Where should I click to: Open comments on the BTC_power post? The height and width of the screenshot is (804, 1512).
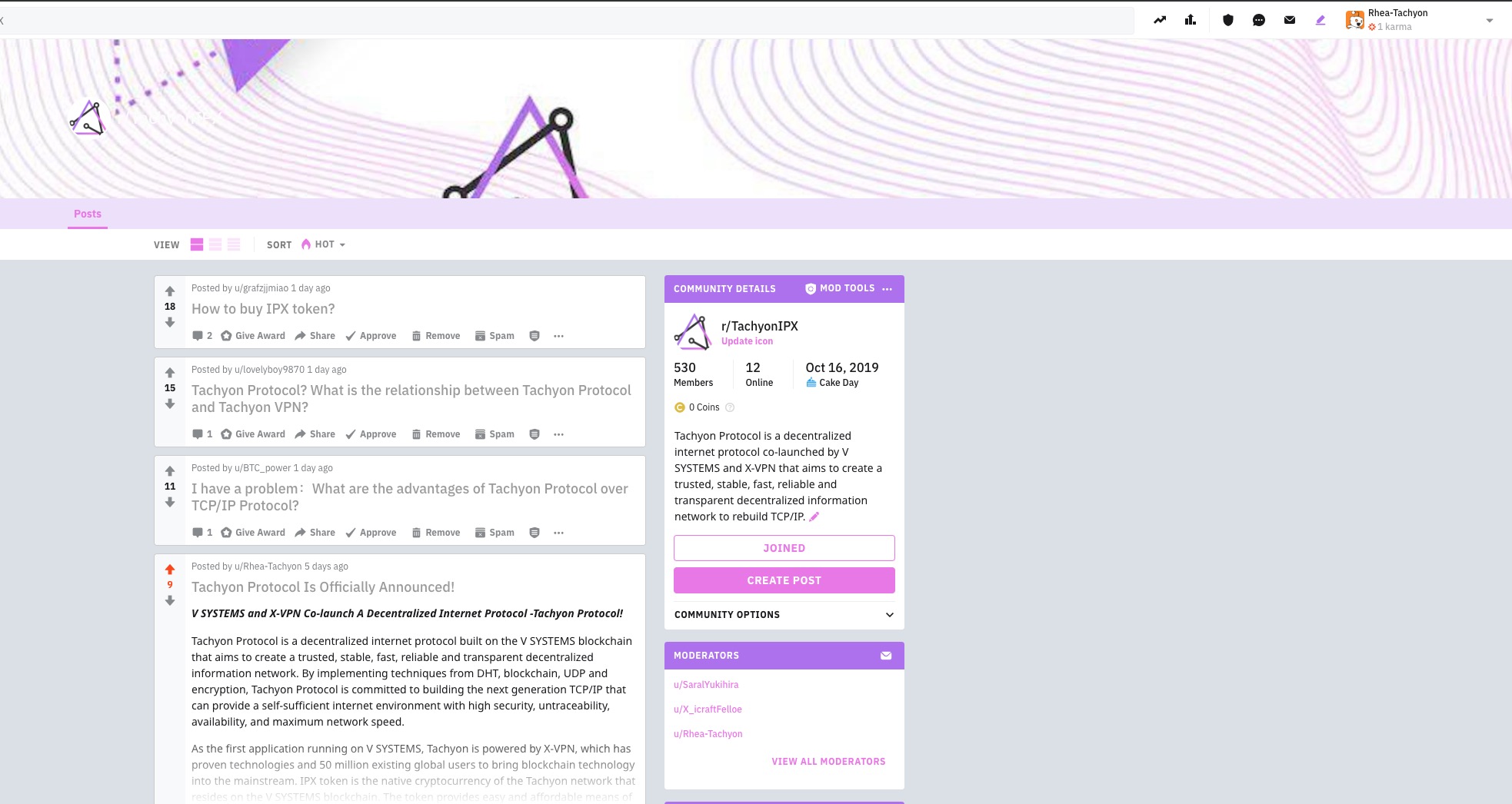point(202,533)
